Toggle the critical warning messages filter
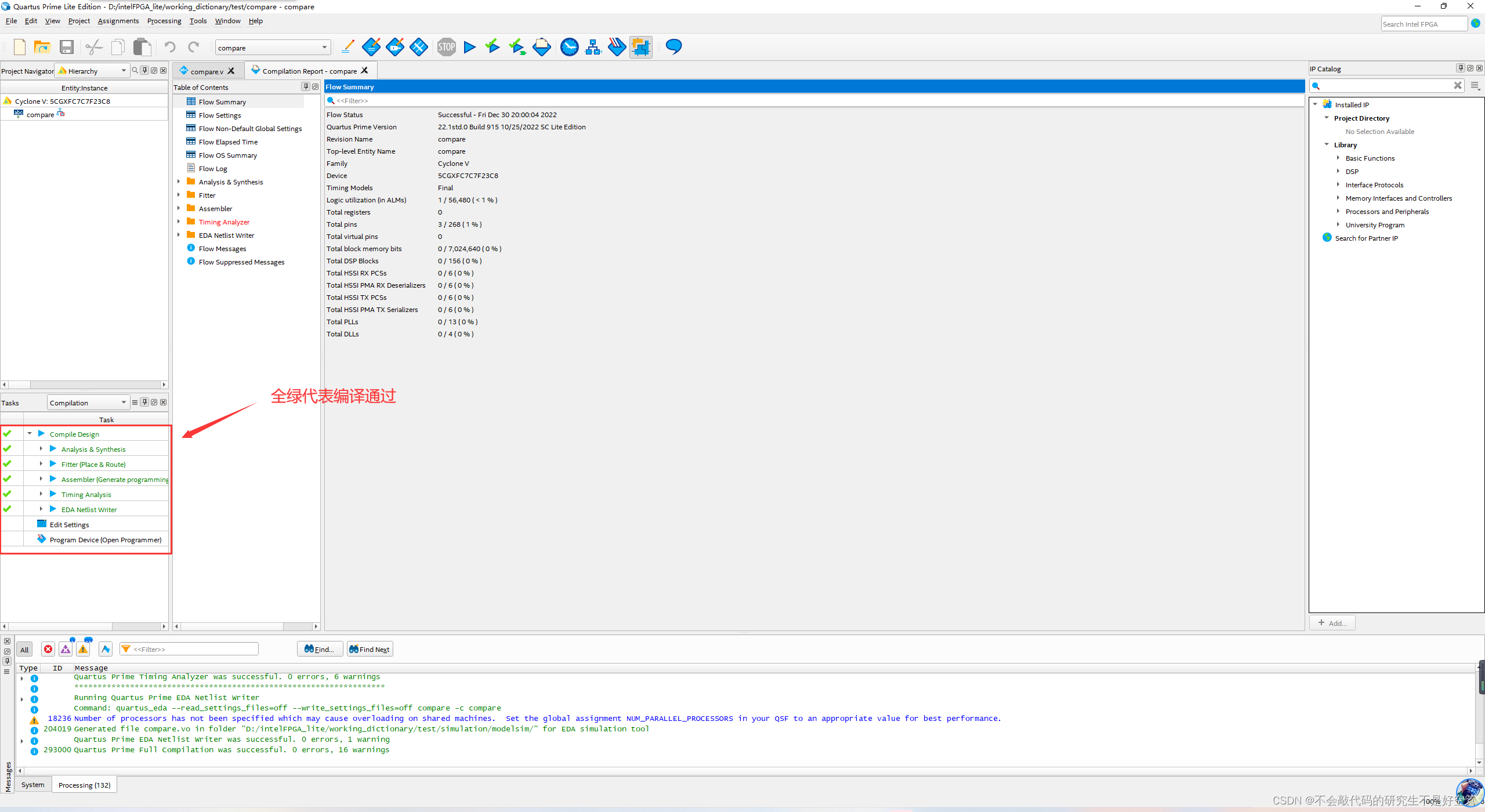The width and height of the screenshot is (1485, 812). tap(66, 649)
